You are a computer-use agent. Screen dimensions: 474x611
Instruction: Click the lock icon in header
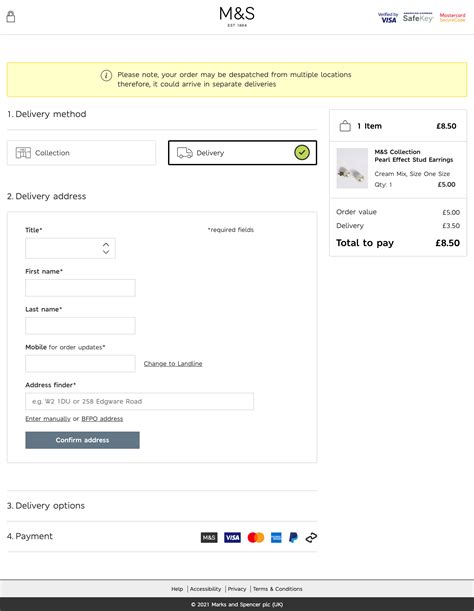click(11, 16)
